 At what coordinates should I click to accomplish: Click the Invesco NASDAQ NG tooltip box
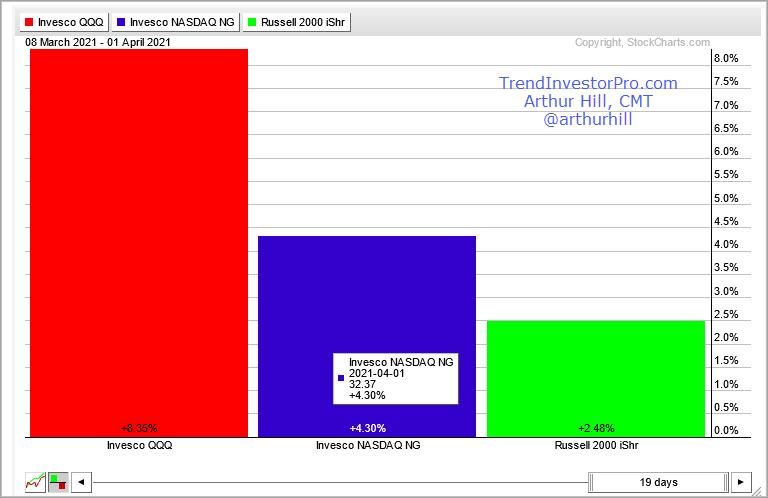click(x=396, y=378)
